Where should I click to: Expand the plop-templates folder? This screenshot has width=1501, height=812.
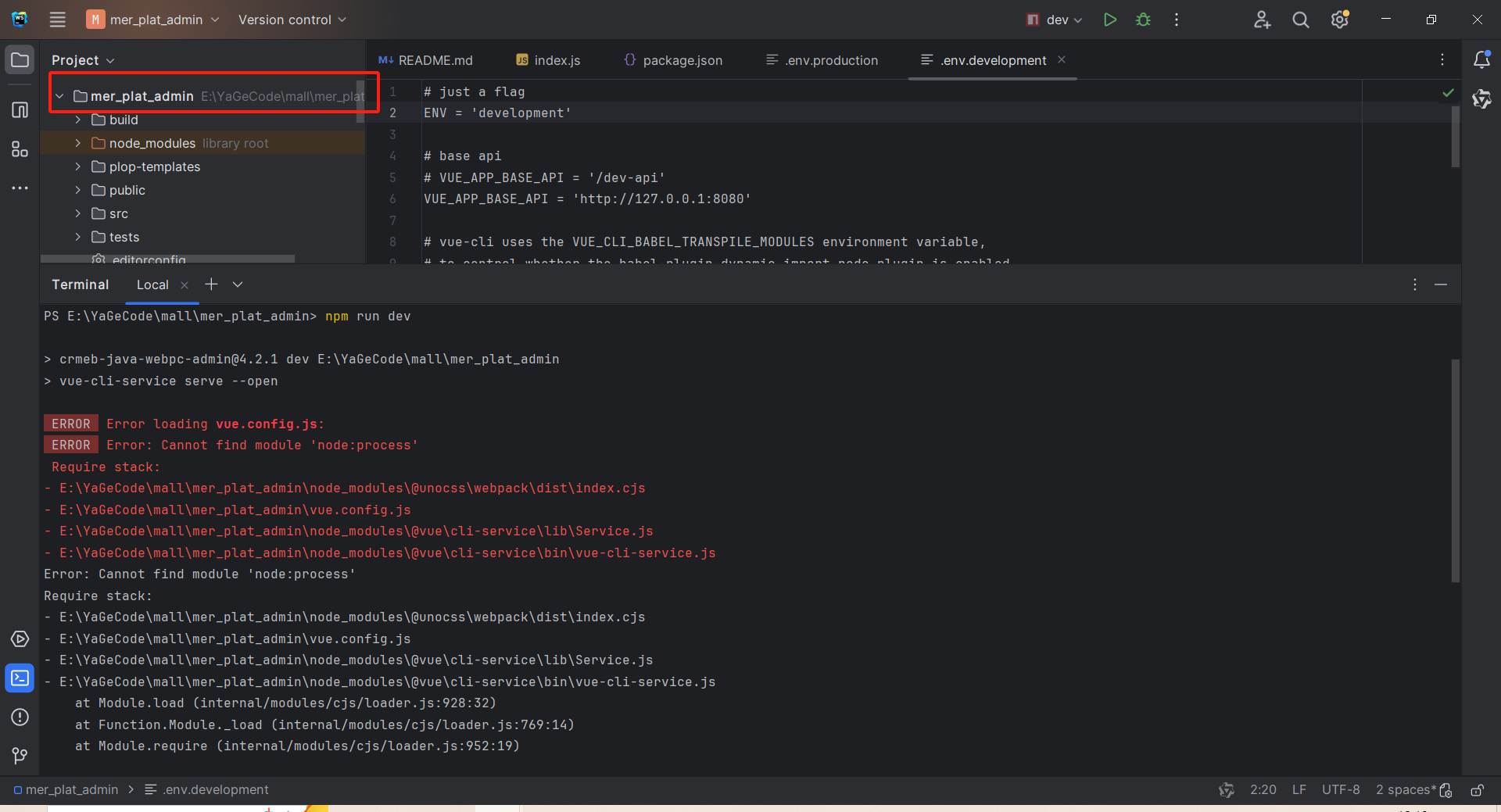77,166
